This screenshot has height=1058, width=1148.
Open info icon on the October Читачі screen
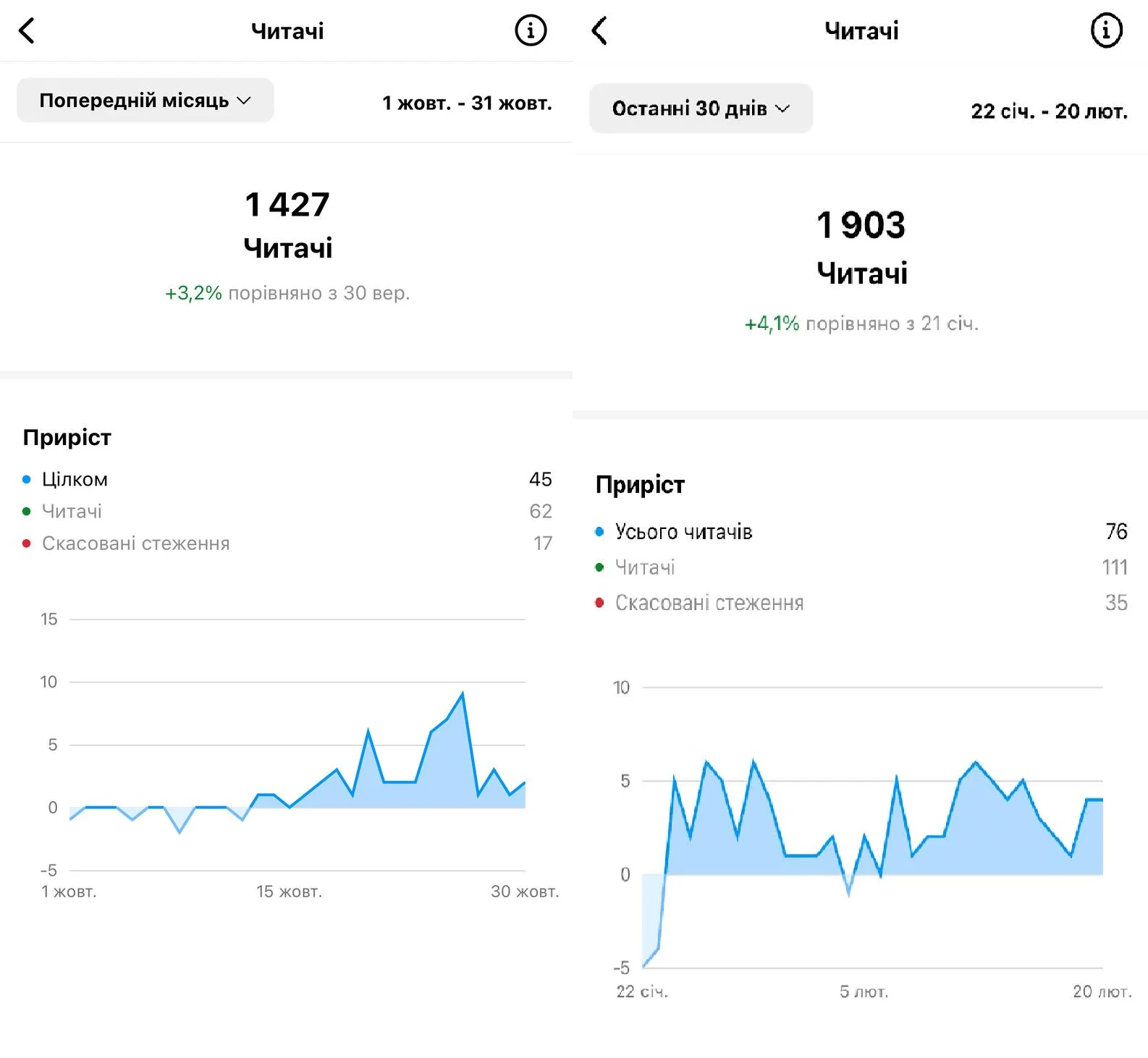coord(531,30)
